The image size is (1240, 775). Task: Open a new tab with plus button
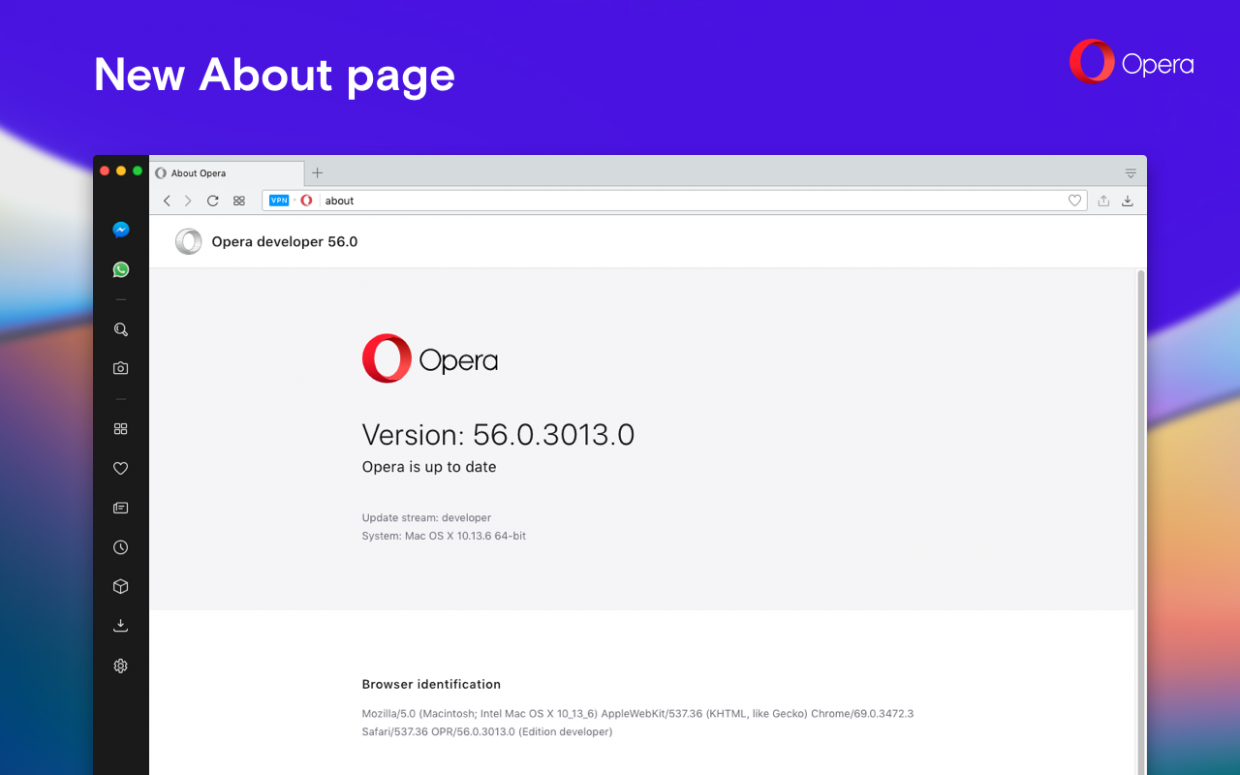[317, 173]
